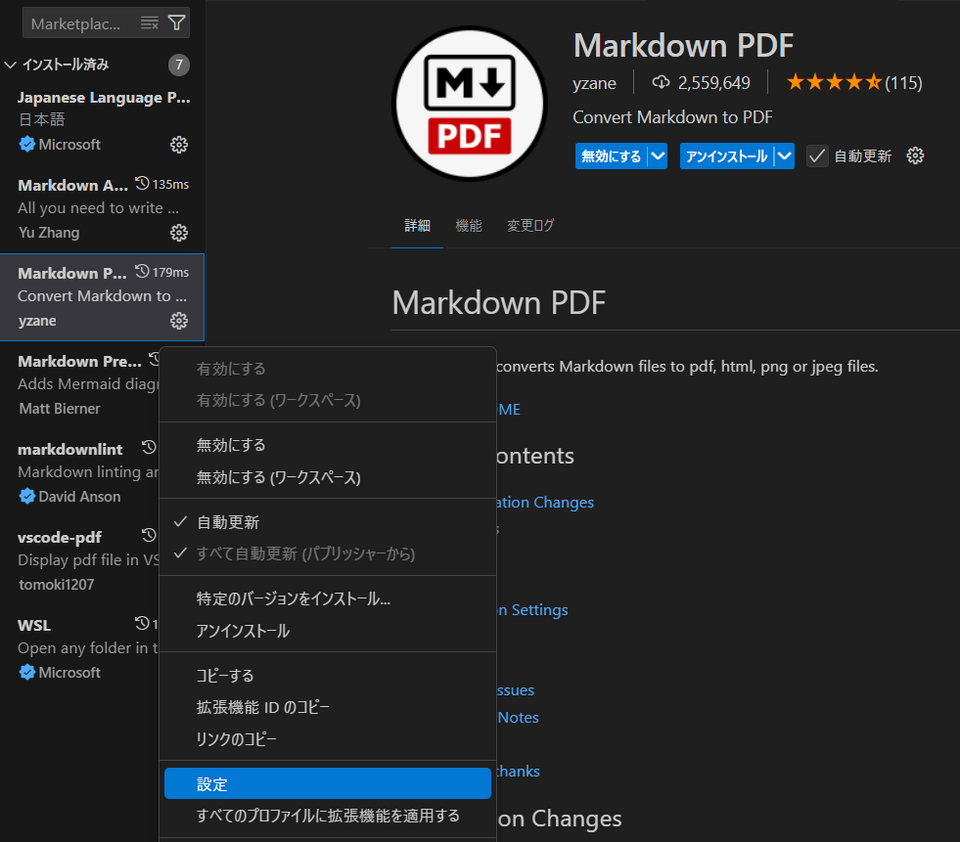The width and height of the screenshot is (960, 842).
Task: Open gear menu for Japanese Language Pack
Action: point(179,145)
